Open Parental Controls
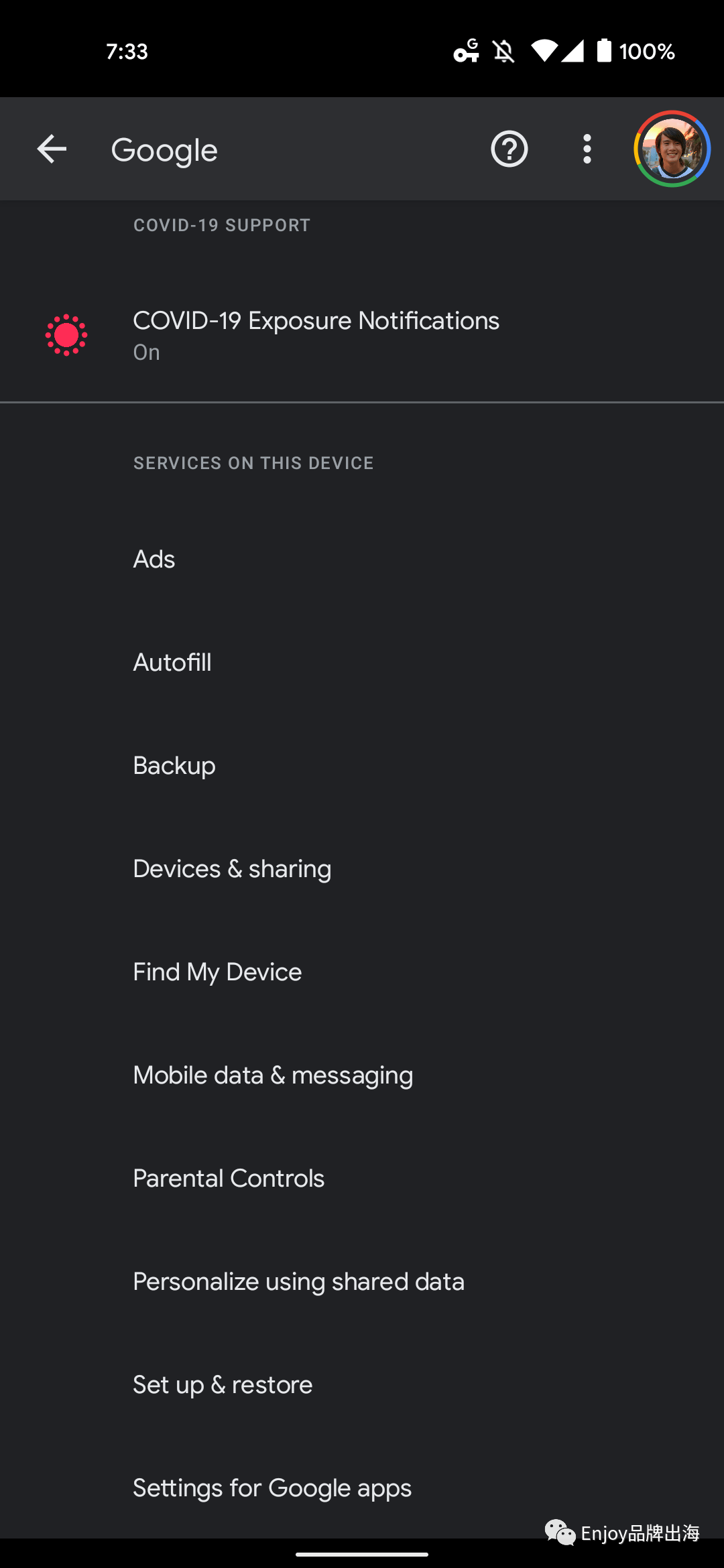Viewport: 724px width, 1568px height. coord(362,1179)
